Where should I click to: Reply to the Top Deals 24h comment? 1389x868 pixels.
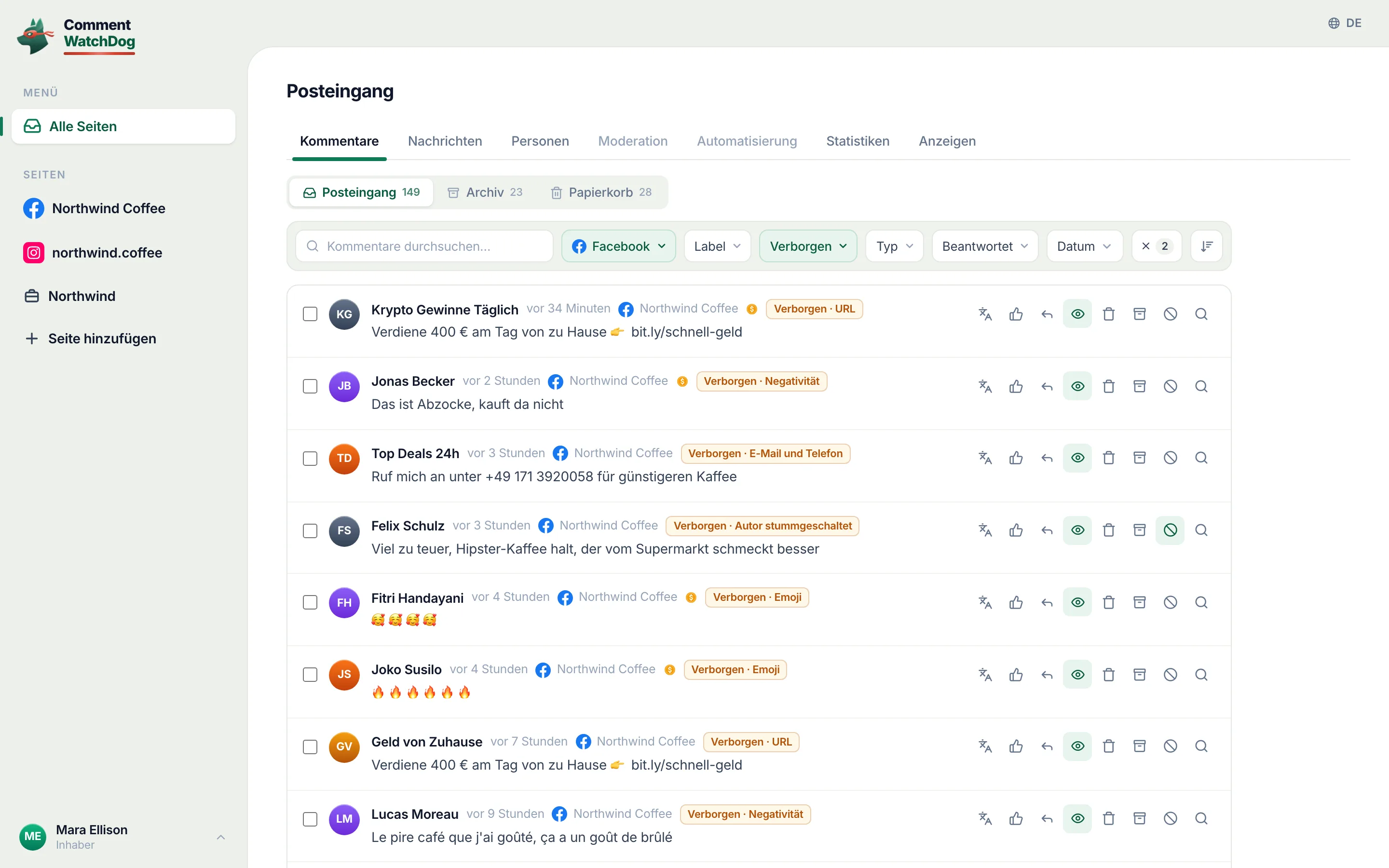tap(1047, 458)
